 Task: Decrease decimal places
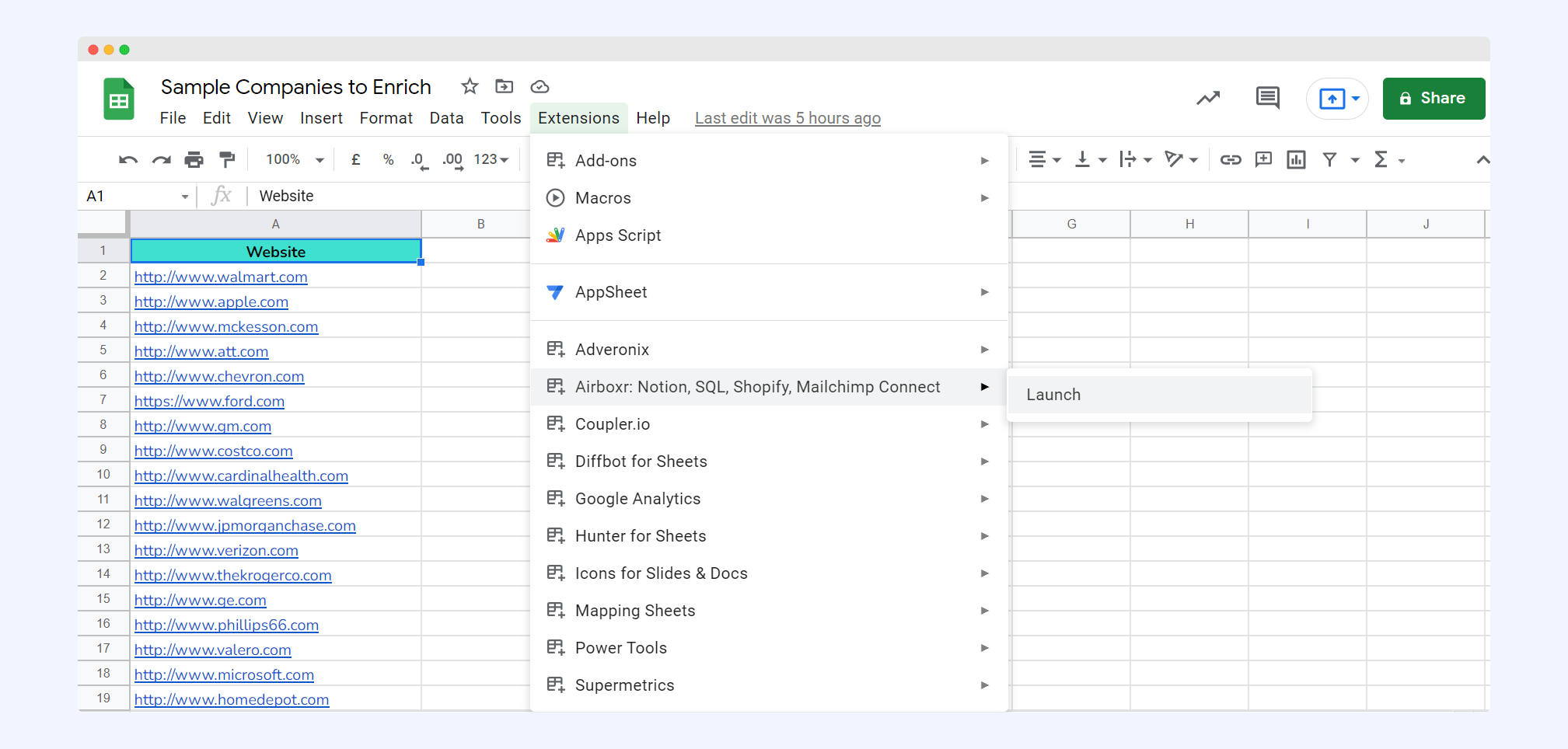419,160
